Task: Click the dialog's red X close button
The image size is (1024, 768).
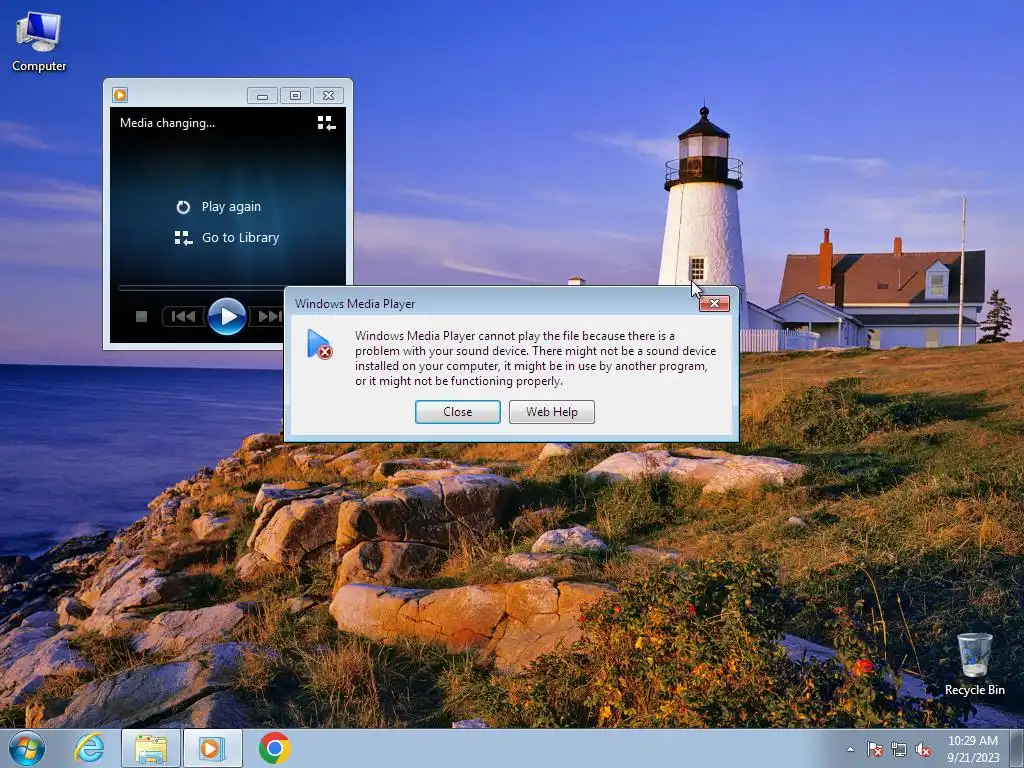Action: point(714,304)
